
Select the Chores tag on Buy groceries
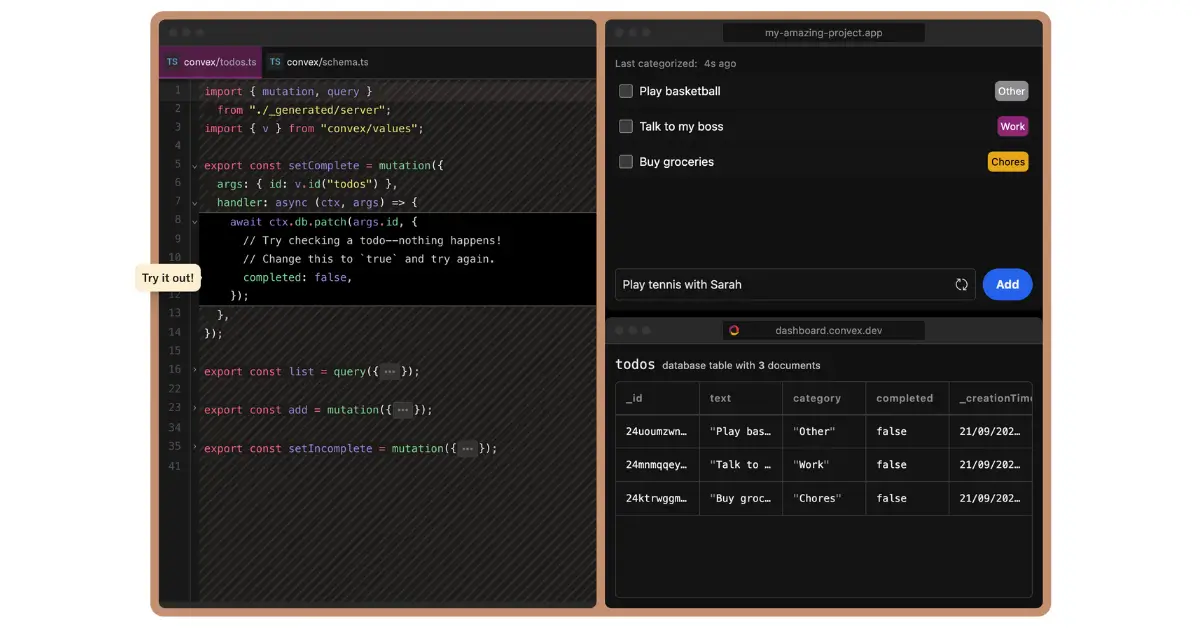[x=1007, y=161]
